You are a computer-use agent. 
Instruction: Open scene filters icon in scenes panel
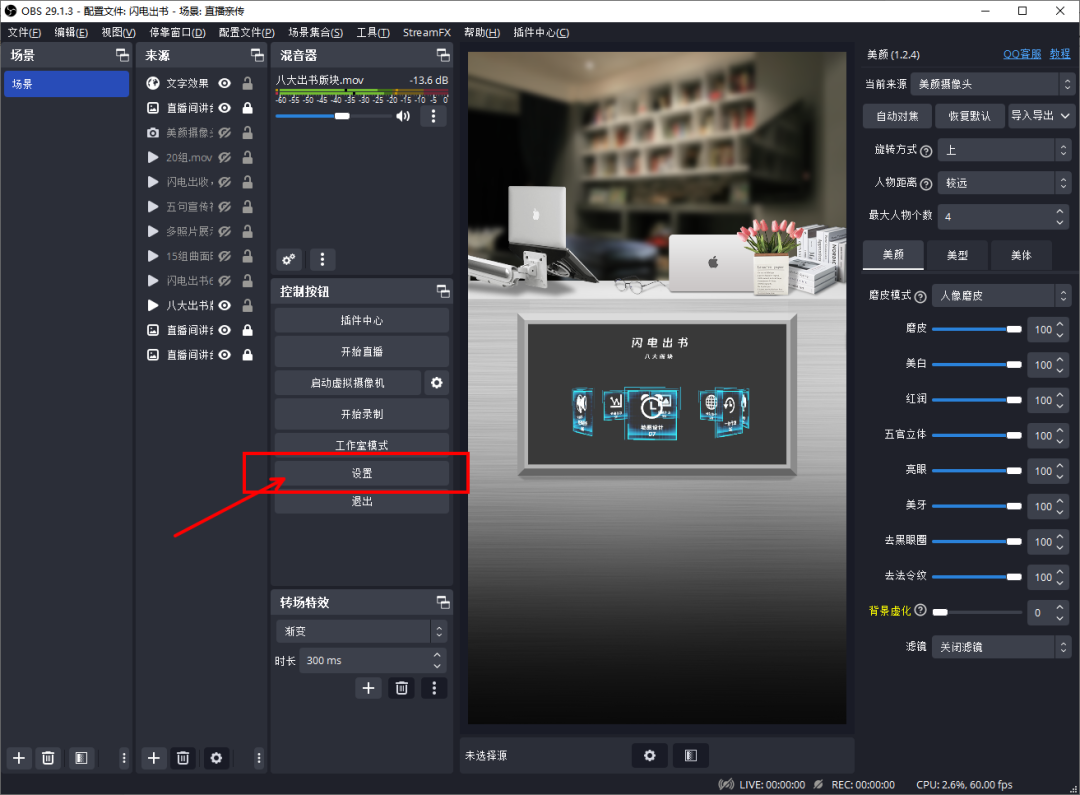(81, 758)
